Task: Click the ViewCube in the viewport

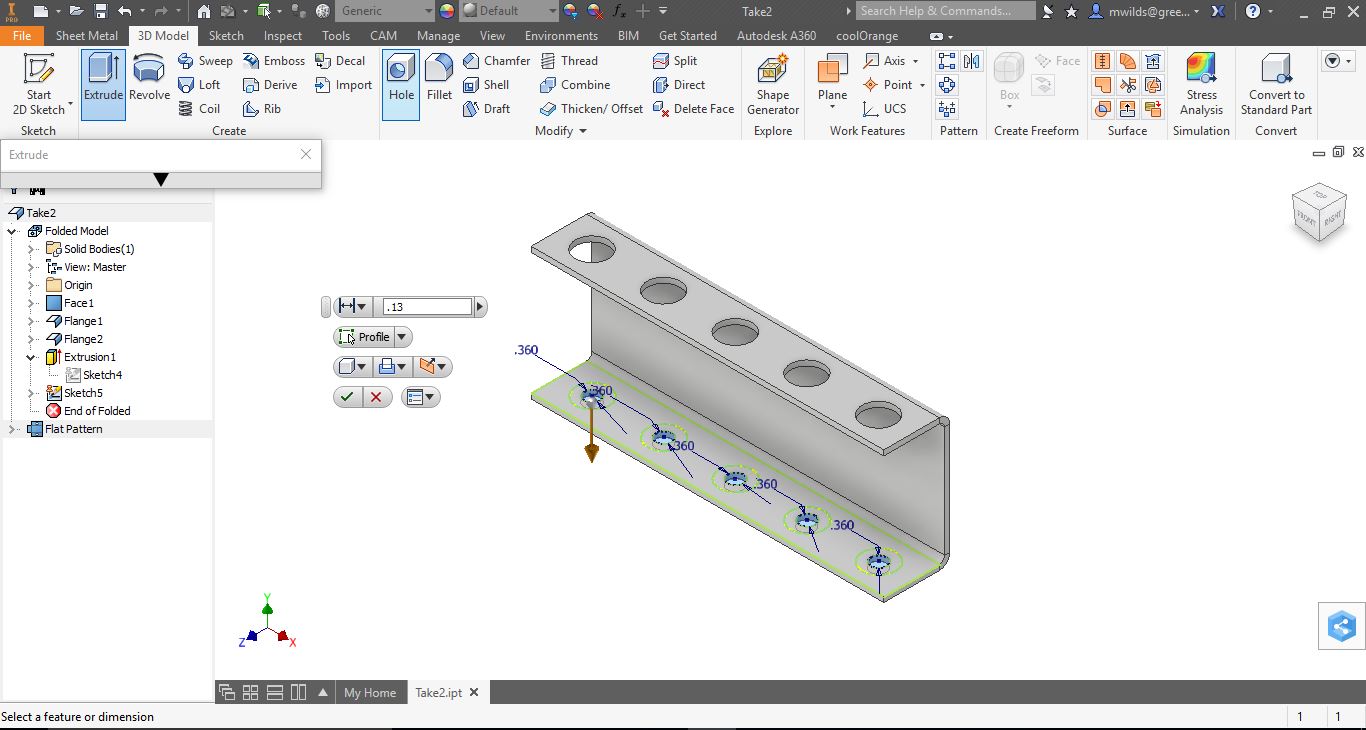Action: coord(1319,211)
